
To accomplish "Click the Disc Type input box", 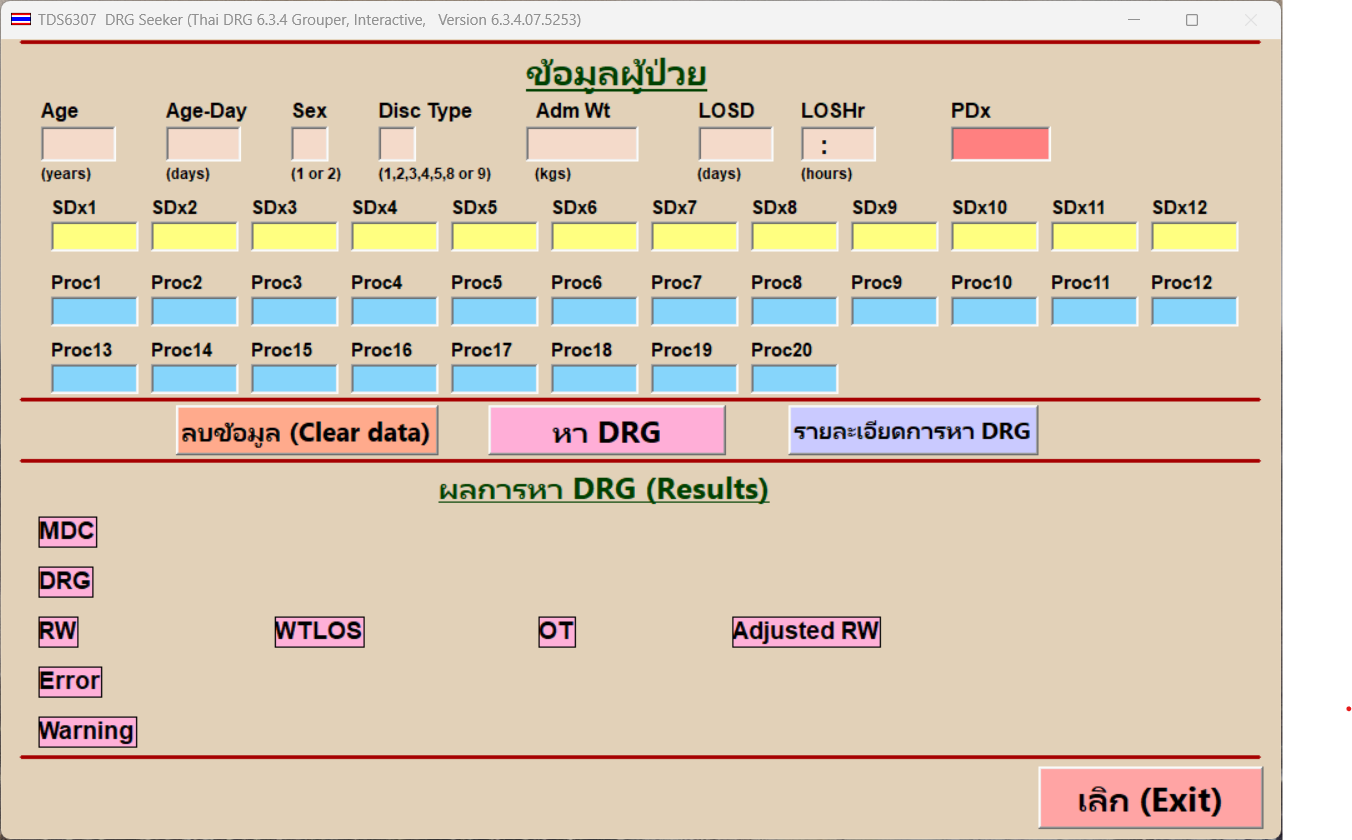I will pyautogui.click(x=397, y=144).
